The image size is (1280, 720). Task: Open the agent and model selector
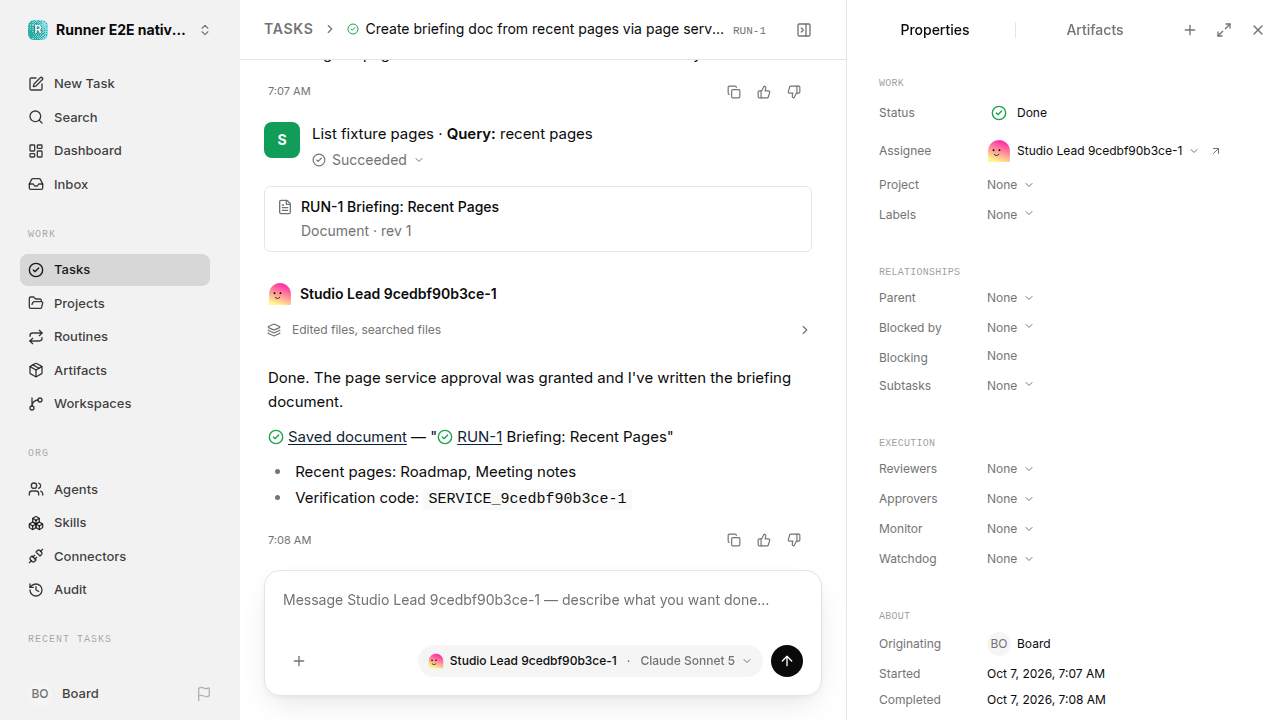click(590, 661)
